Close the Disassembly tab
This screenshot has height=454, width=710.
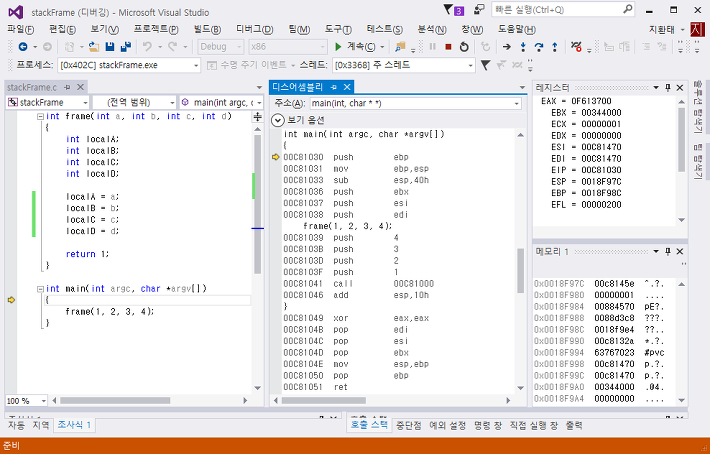tap(347, 87)
